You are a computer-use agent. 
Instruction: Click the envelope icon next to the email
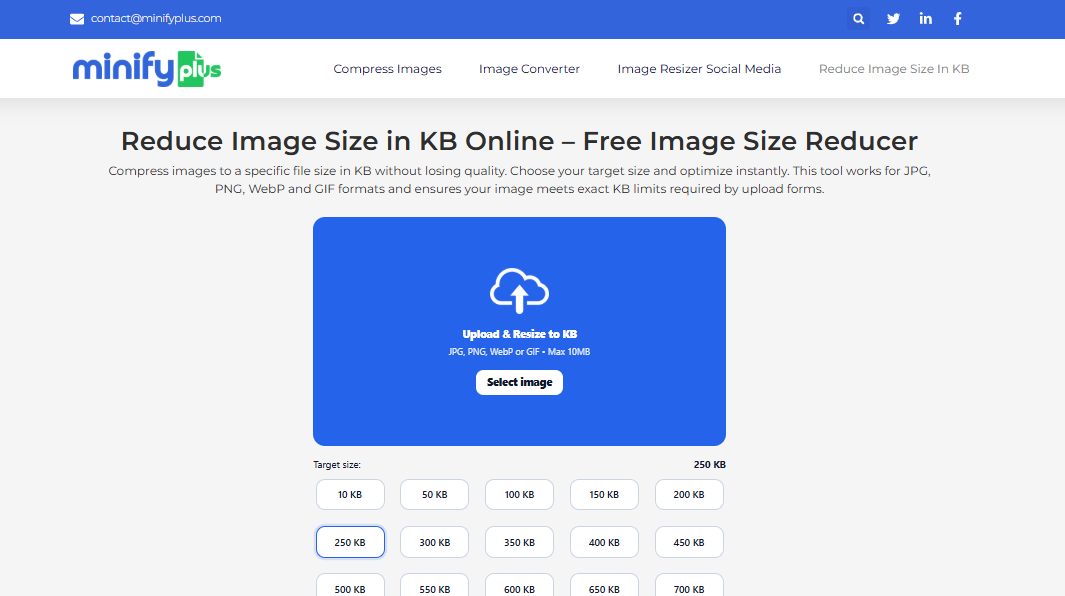[x=75, y=18]
